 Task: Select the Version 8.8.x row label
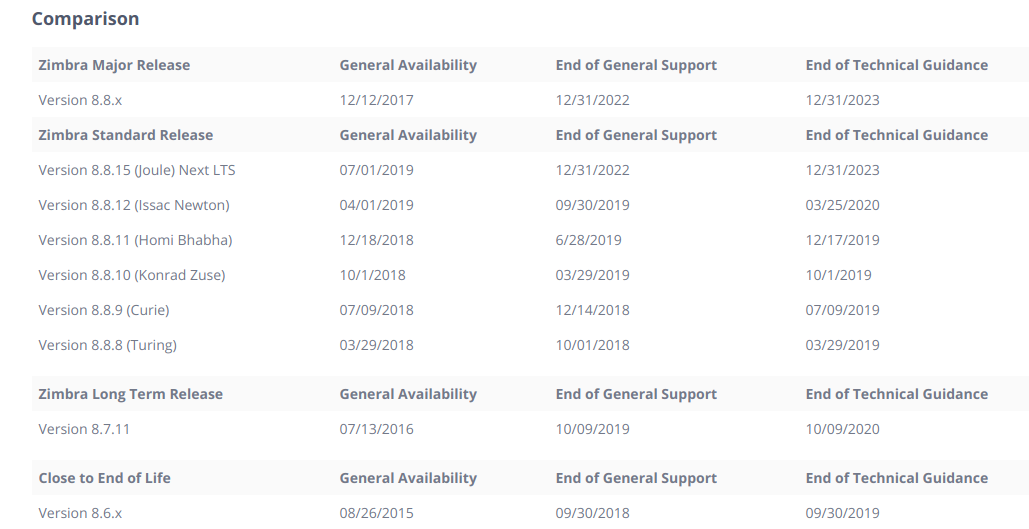(x=80, y=100)
